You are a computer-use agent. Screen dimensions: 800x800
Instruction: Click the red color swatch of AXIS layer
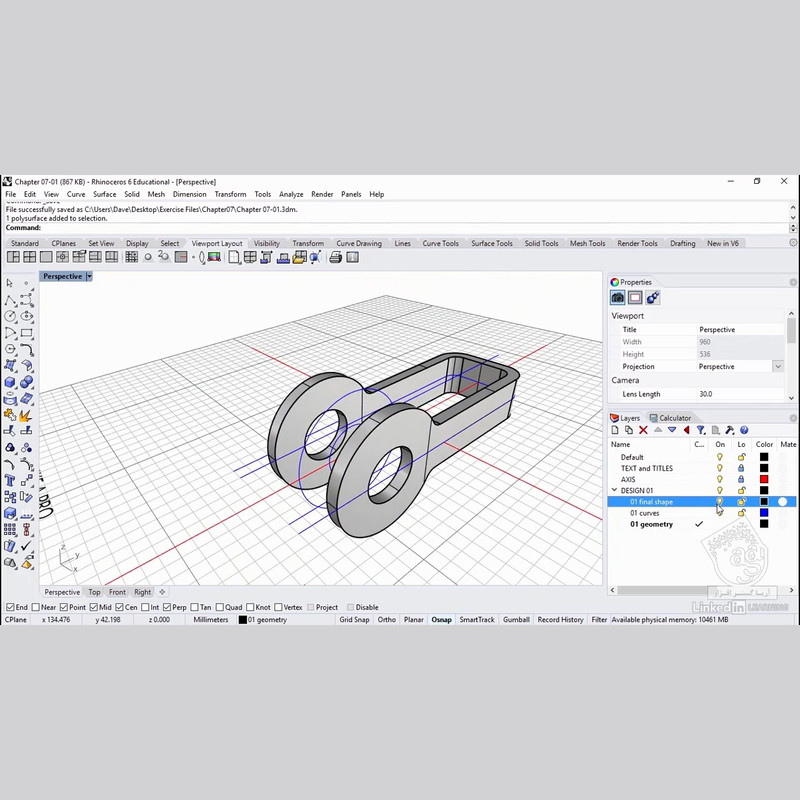[x=764, y=480]
